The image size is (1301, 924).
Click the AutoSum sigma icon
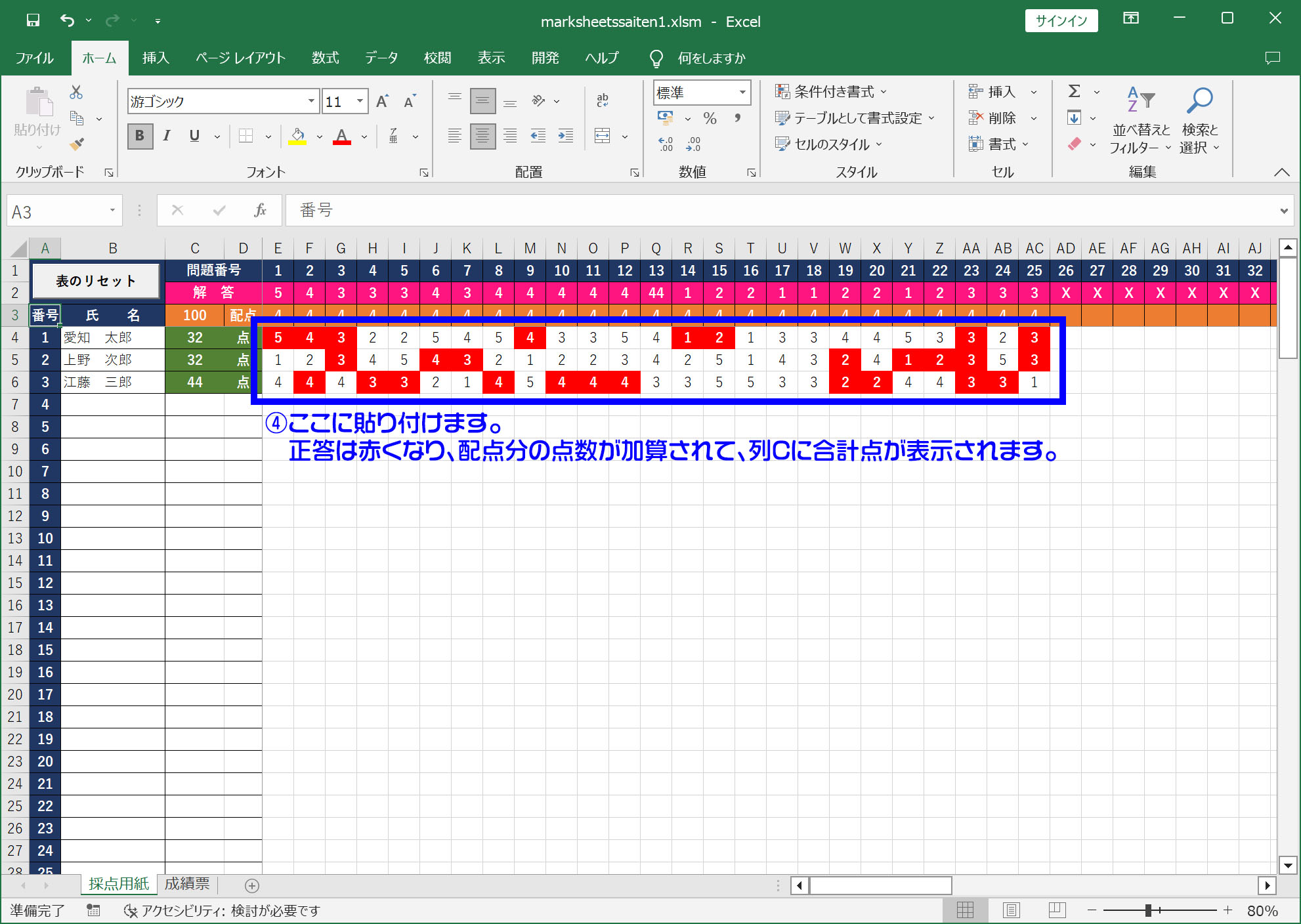(1074, 91)
